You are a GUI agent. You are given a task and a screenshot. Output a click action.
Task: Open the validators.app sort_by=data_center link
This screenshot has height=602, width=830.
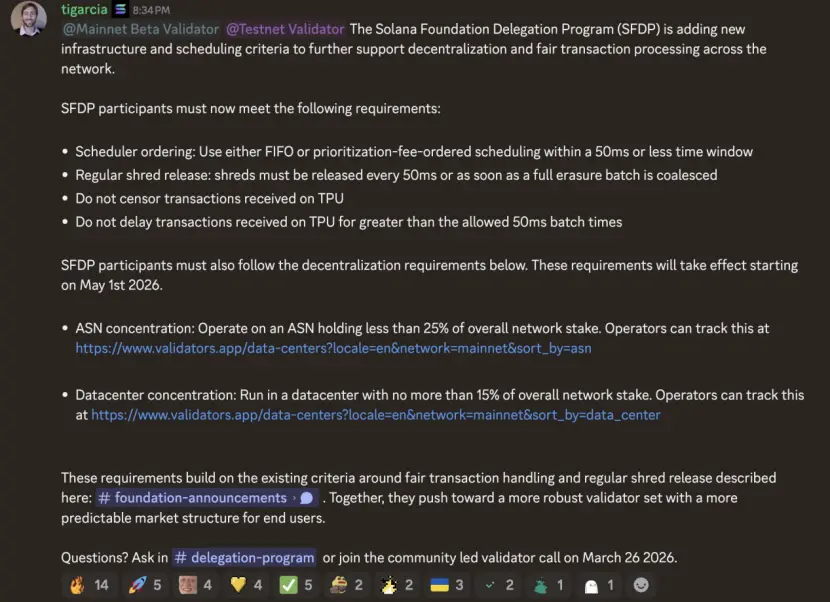(x=375, y=414)
